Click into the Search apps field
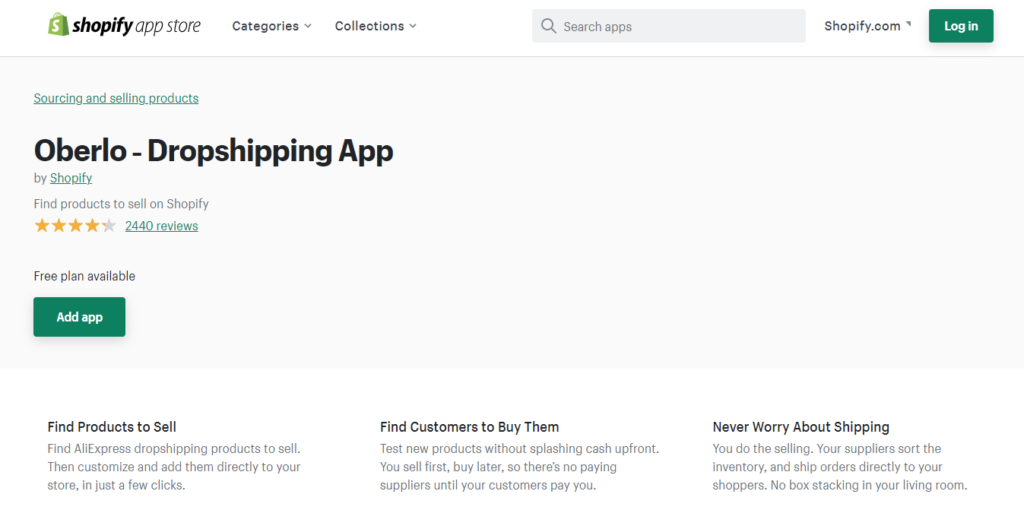The width and height of the screenshot is (1024, 529). 669,26
